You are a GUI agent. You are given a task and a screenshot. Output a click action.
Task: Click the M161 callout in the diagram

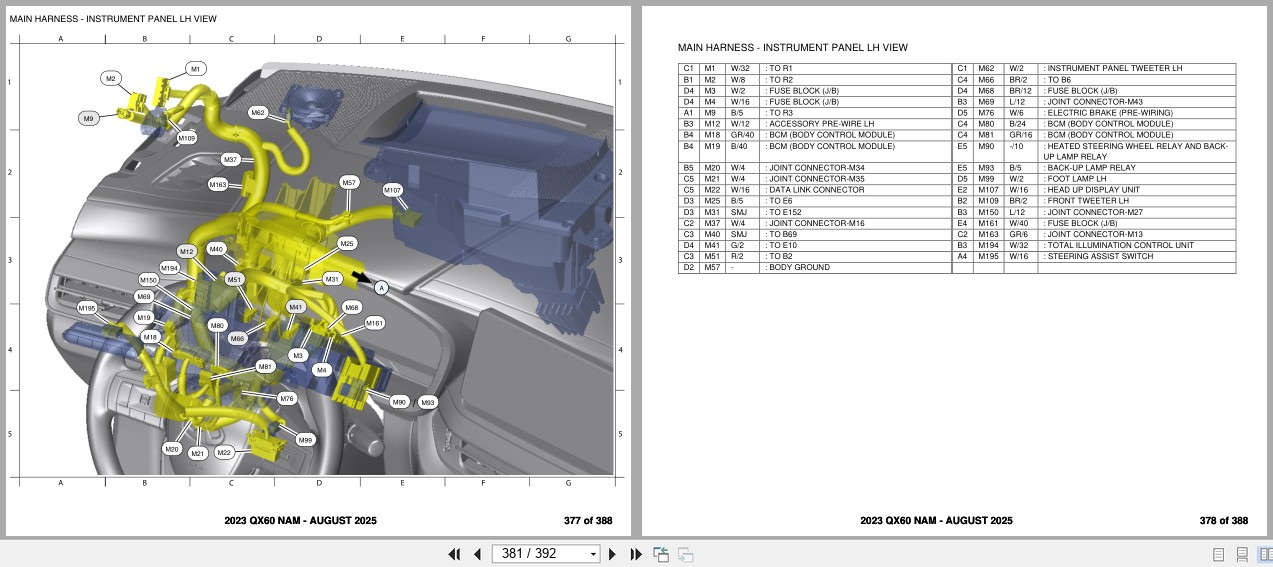coord(375,324)
